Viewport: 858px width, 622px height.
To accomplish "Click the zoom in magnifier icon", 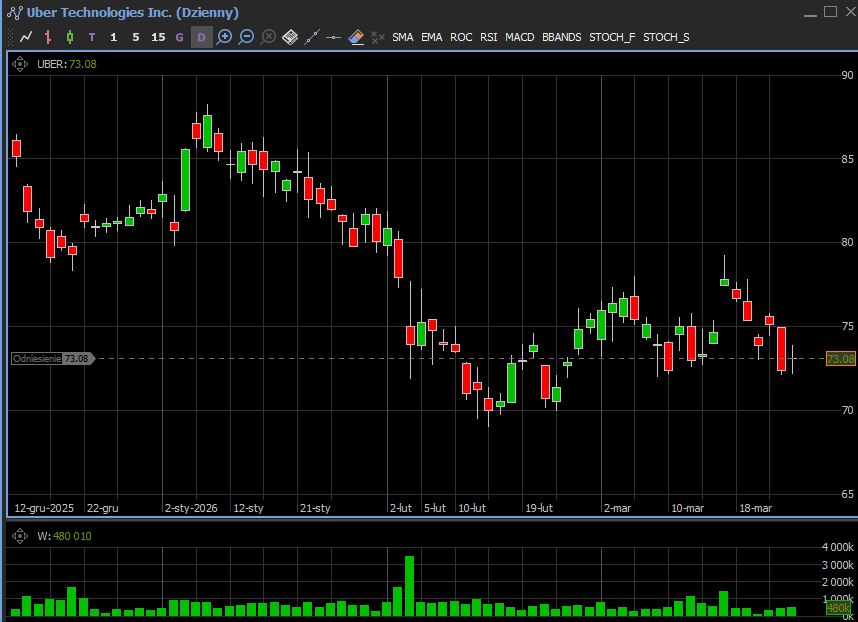I will [x=224, y=37].
